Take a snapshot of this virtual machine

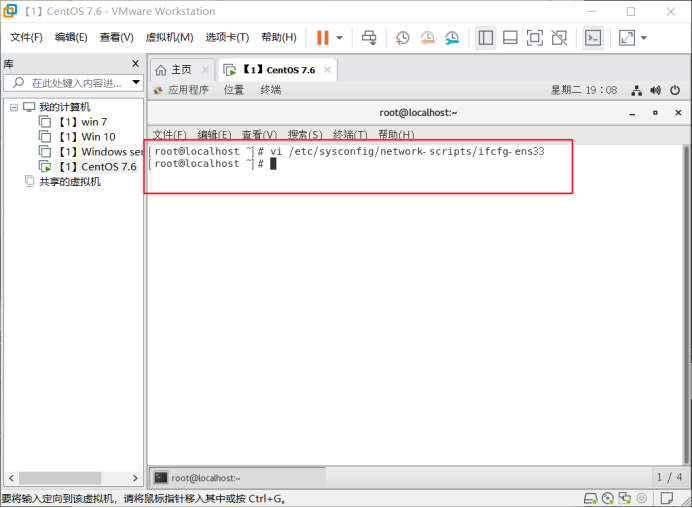click(x=402, y=38)
